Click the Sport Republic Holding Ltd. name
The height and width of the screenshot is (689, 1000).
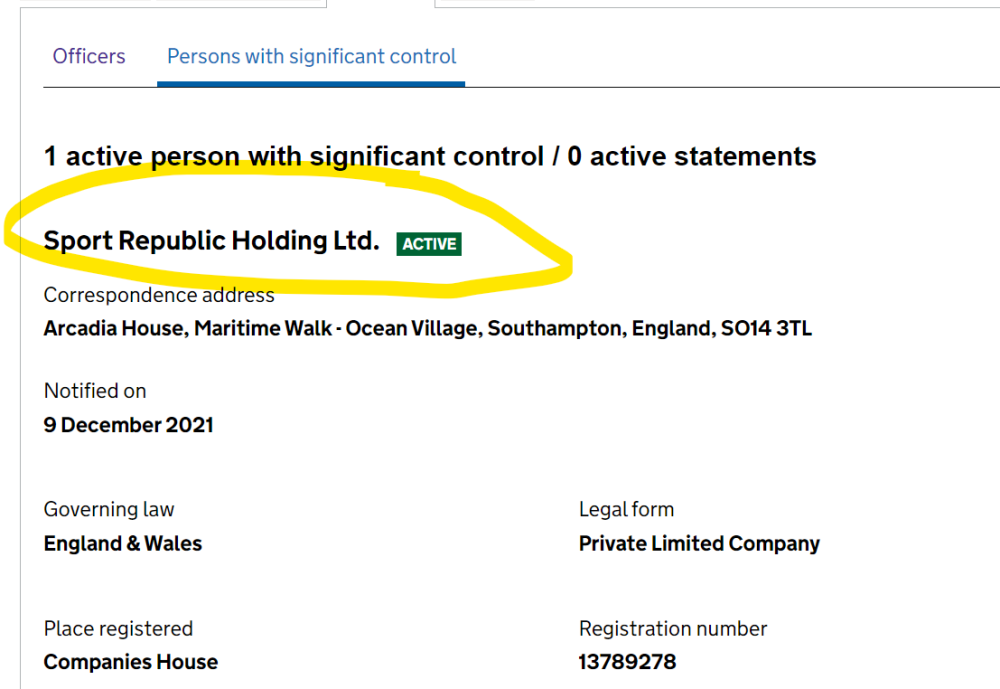click(x=211, y=241)
